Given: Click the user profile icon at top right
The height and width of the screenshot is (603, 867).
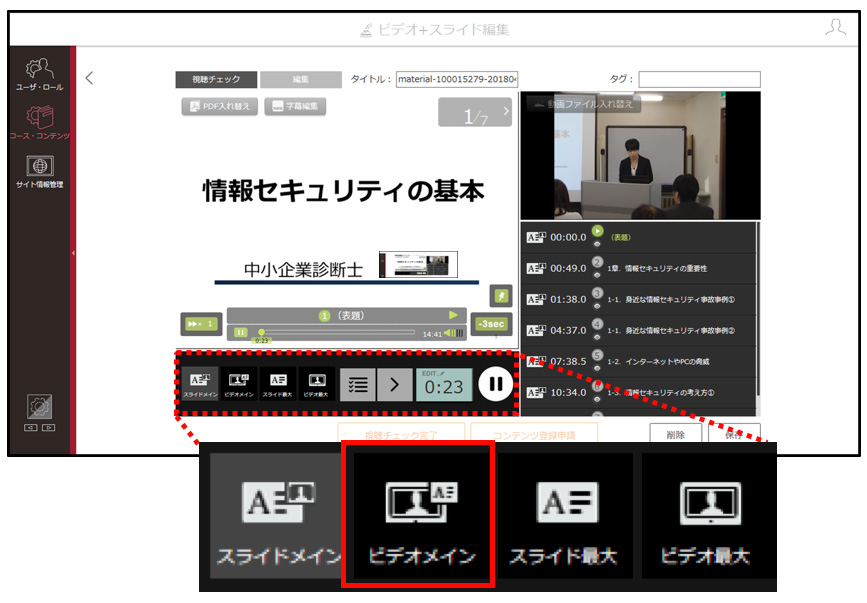Looking at the screenshot, I should [835, 27].
